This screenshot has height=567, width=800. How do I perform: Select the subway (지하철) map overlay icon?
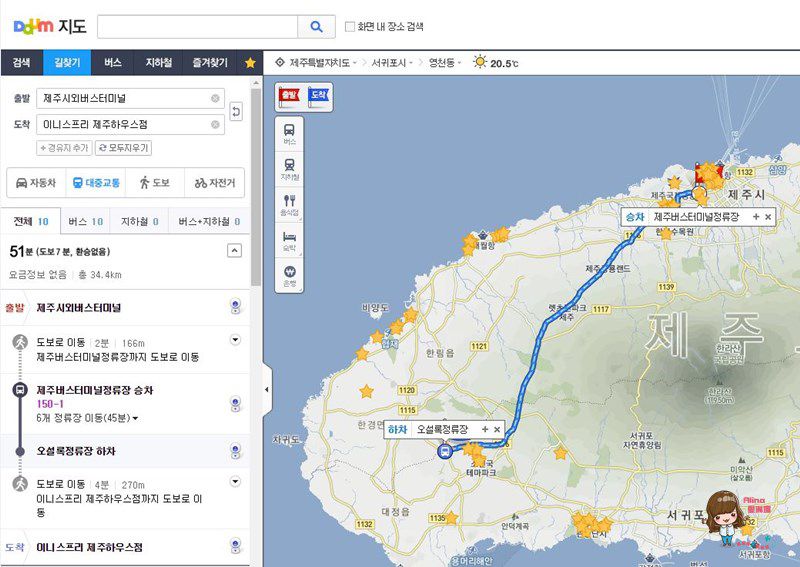[289, 169]
